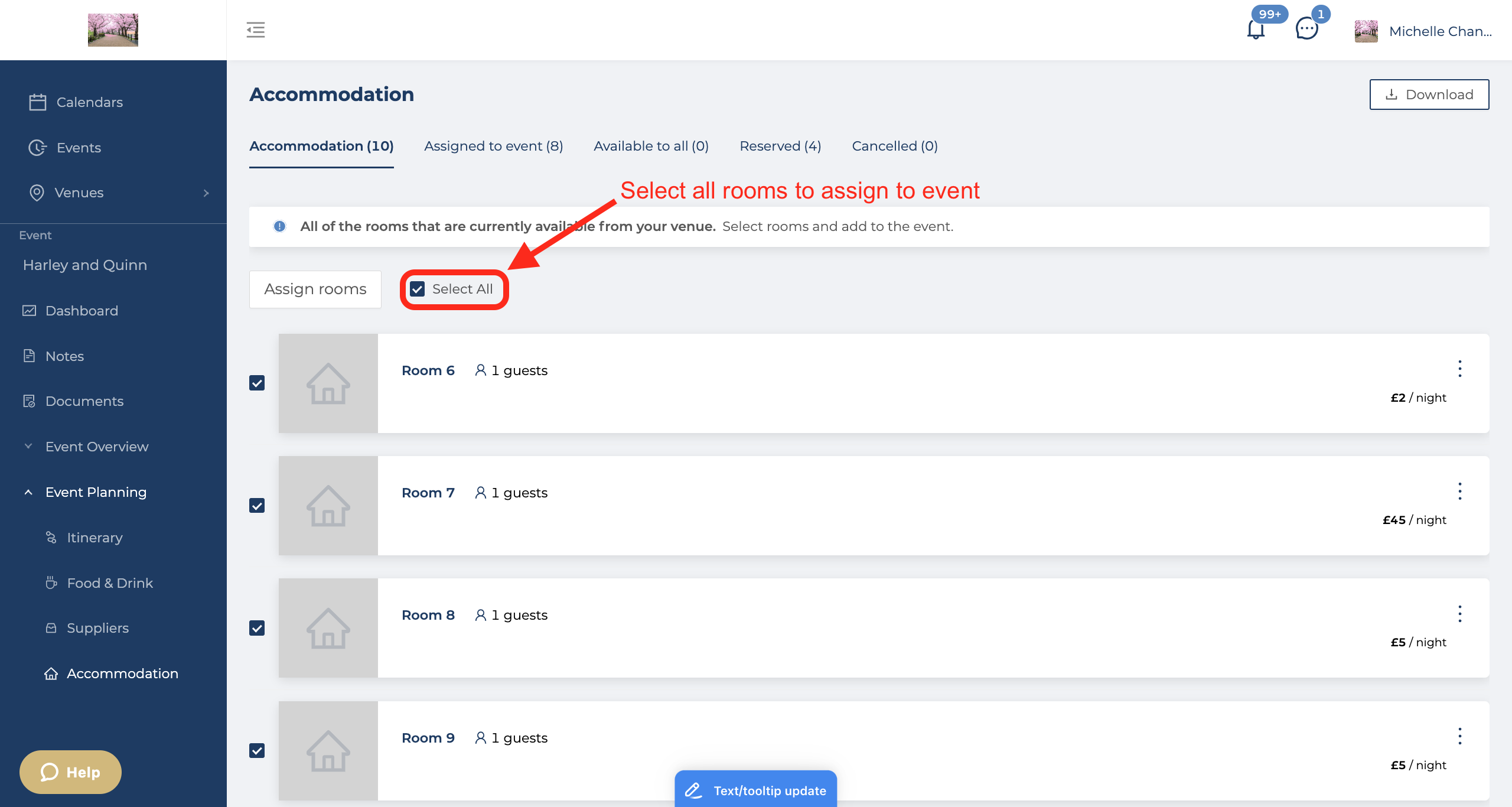This screenshot has width=1512, height=807.
Task: Open the chat messages icon
Action: 1306,29
